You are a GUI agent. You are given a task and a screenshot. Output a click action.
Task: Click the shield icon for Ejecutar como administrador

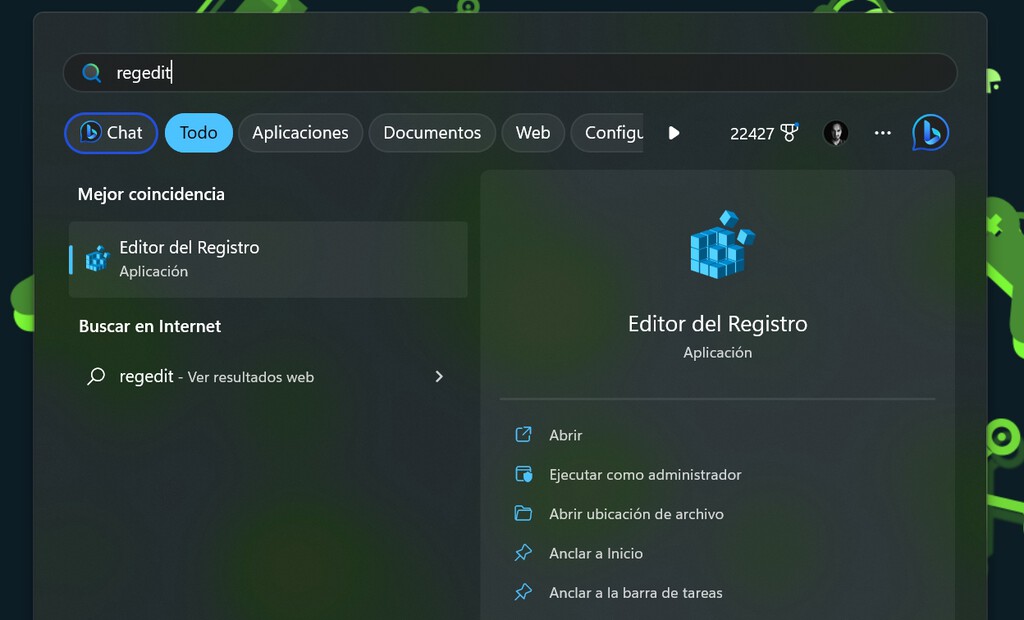(522, 474)
